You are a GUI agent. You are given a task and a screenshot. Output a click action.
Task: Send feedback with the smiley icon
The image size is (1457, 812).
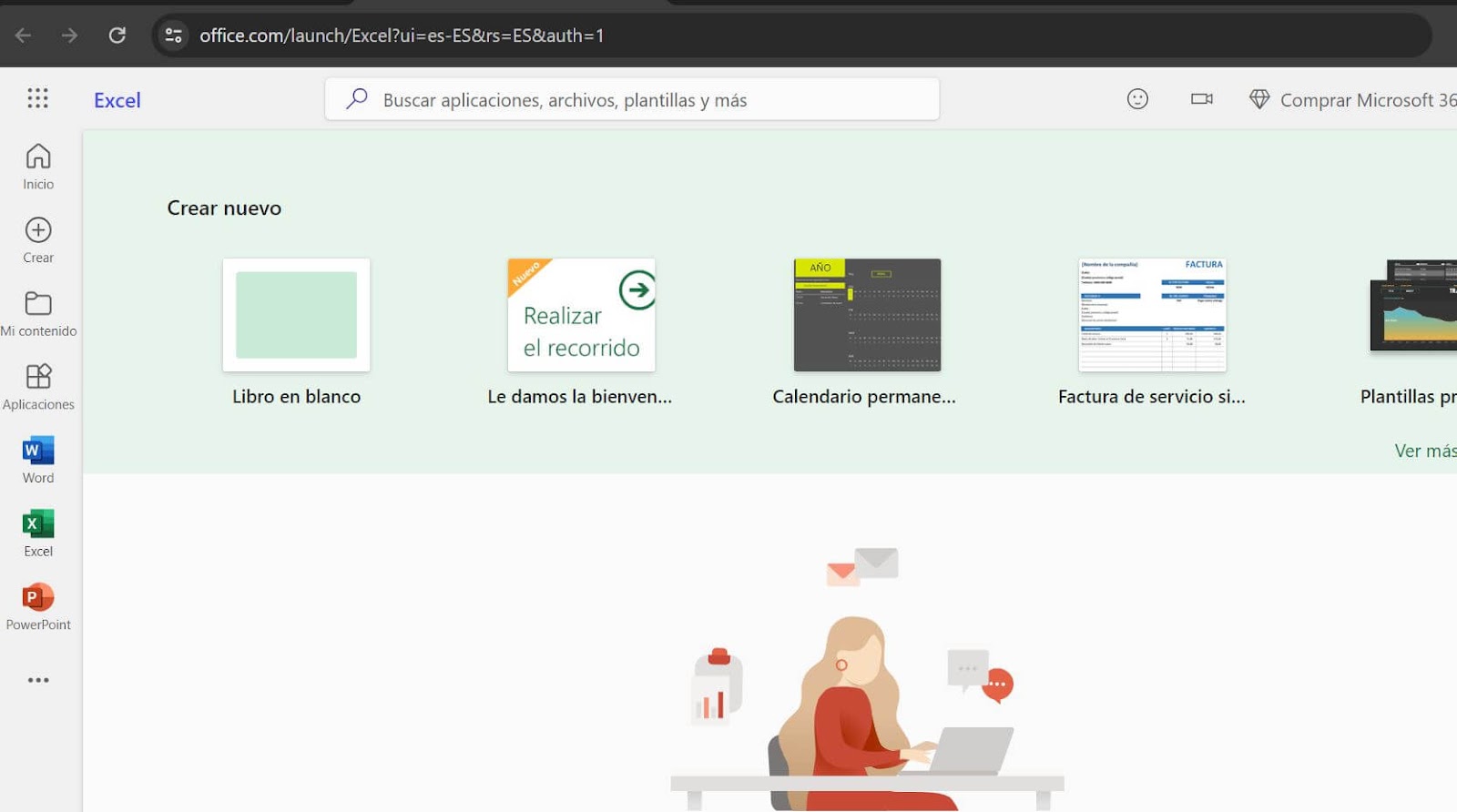coord(1137,99)
